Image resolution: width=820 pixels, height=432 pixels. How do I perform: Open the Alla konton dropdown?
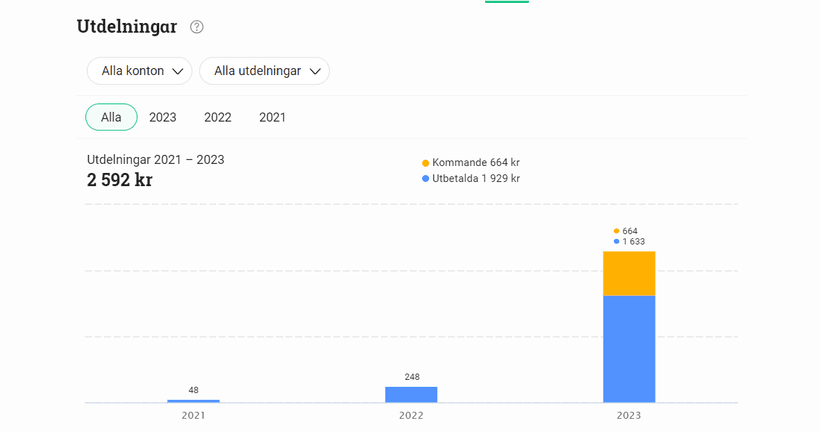(139, 71)
